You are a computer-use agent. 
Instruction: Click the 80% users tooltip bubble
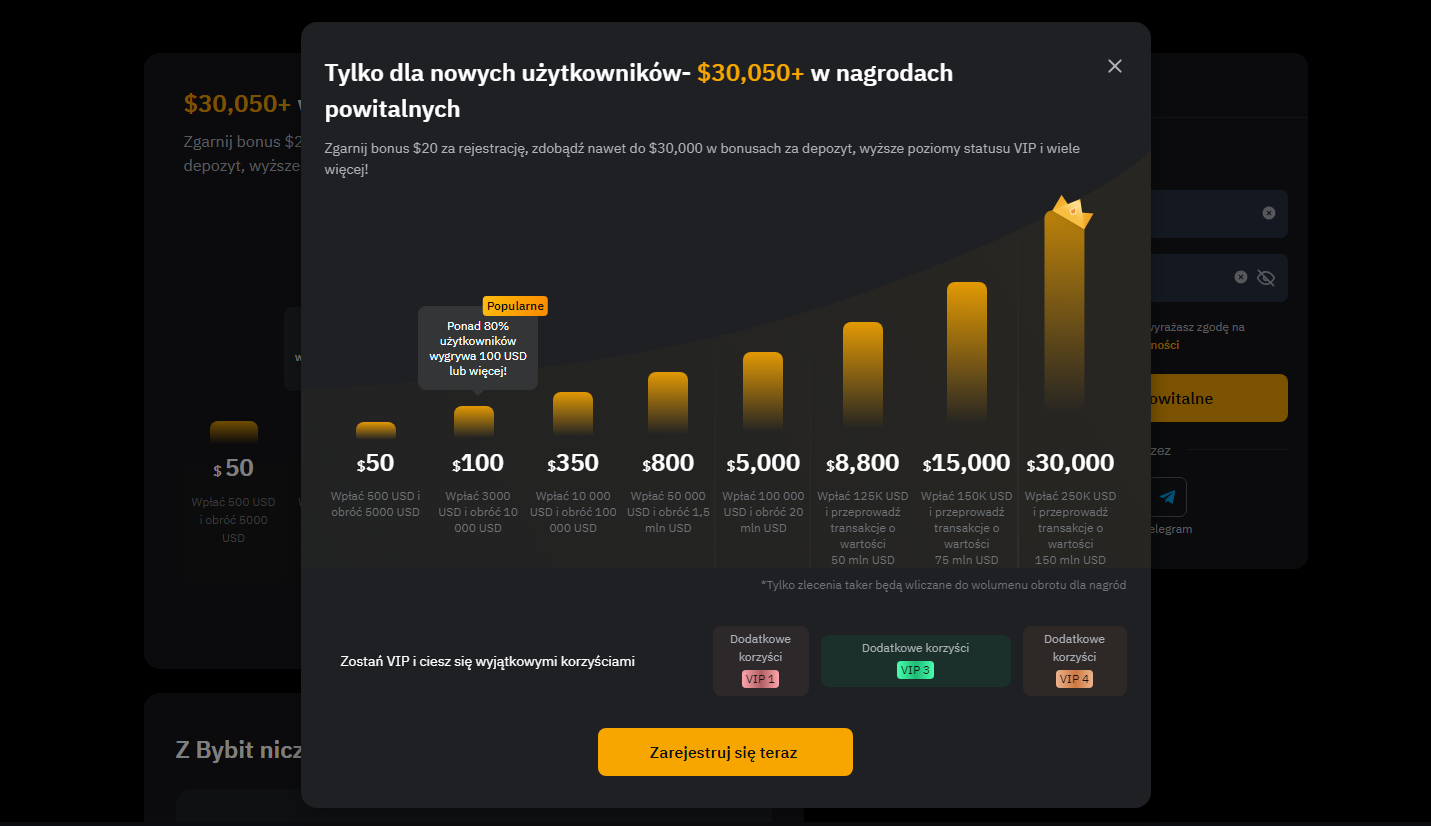[478, 349]
